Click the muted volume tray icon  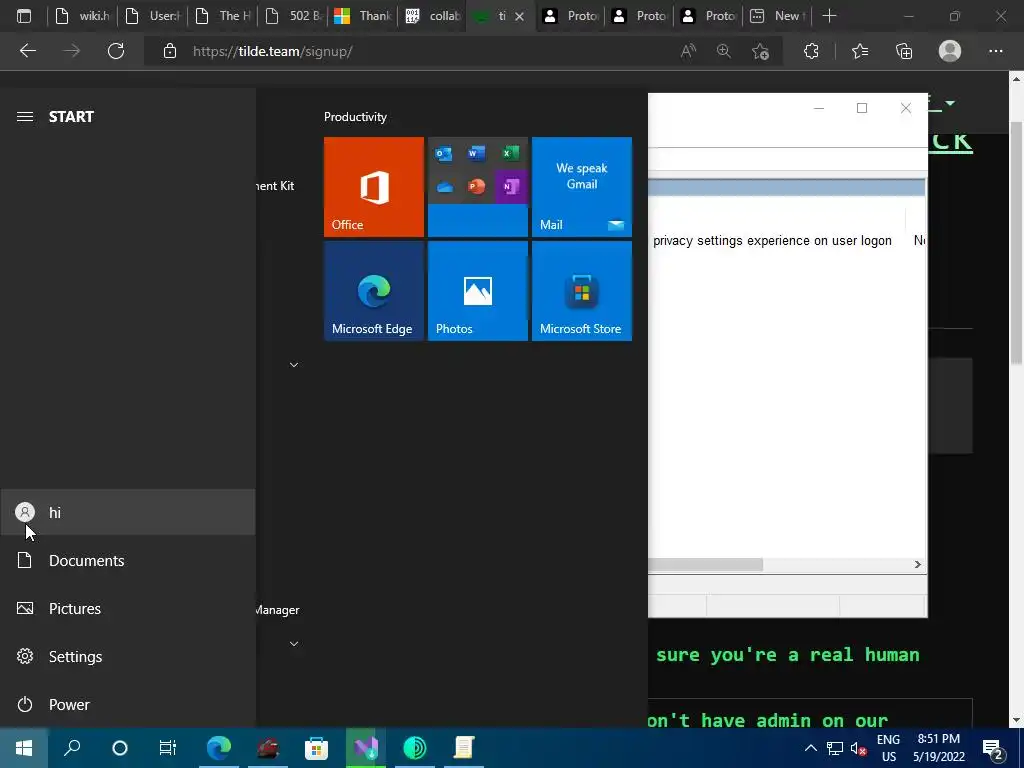point(858,748)
